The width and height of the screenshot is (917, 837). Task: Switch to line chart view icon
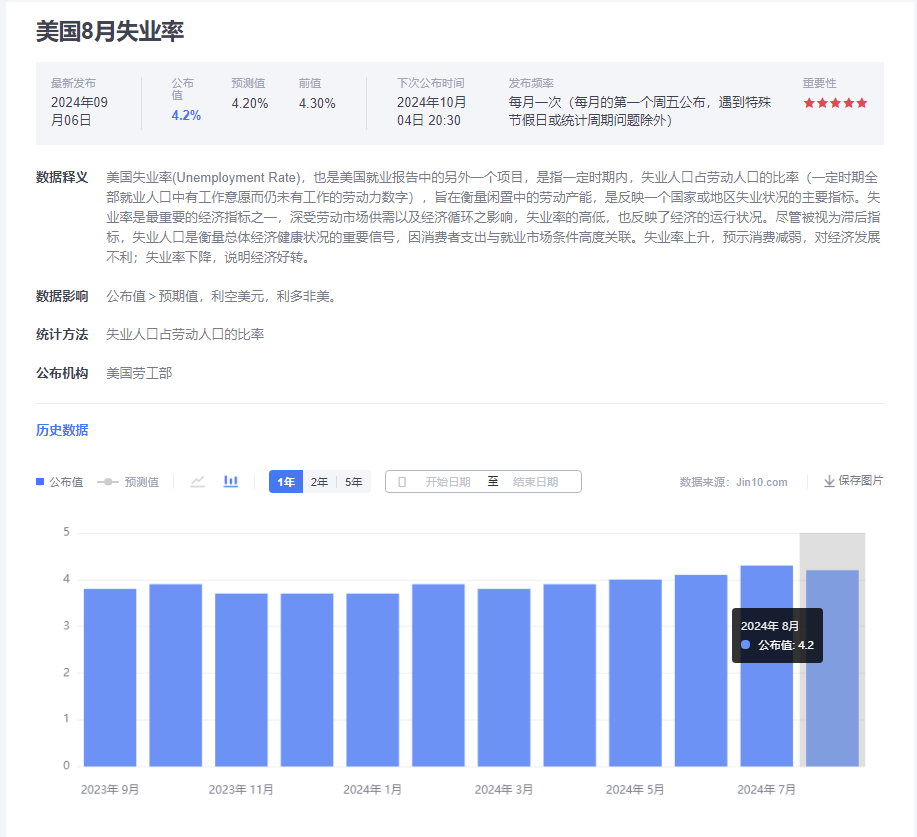[198, 482]
